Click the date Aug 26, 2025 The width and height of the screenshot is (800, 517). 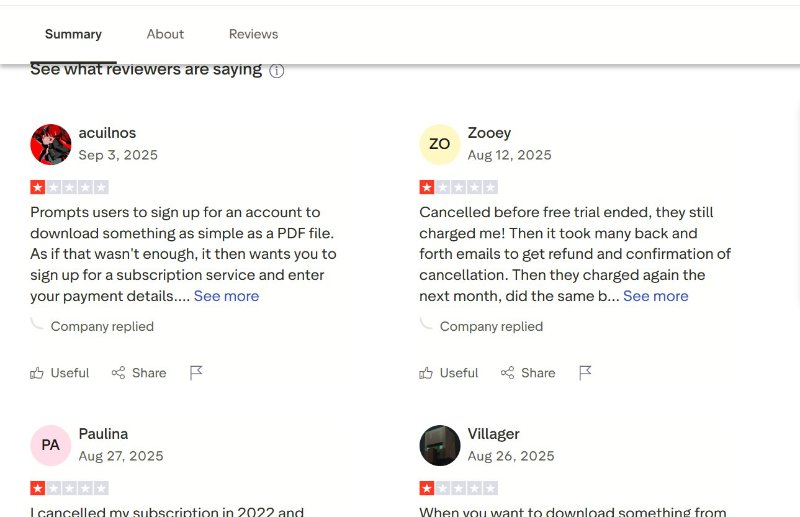pyautogui.click(x=511, y=456)
